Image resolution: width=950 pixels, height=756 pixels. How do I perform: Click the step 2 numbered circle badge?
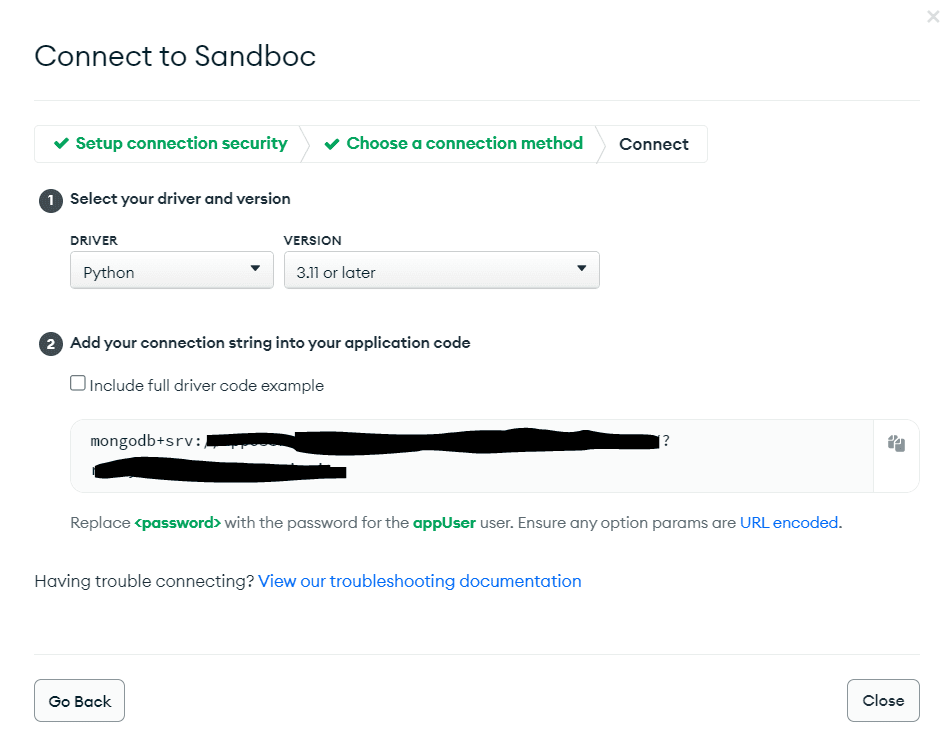point(50,343)
